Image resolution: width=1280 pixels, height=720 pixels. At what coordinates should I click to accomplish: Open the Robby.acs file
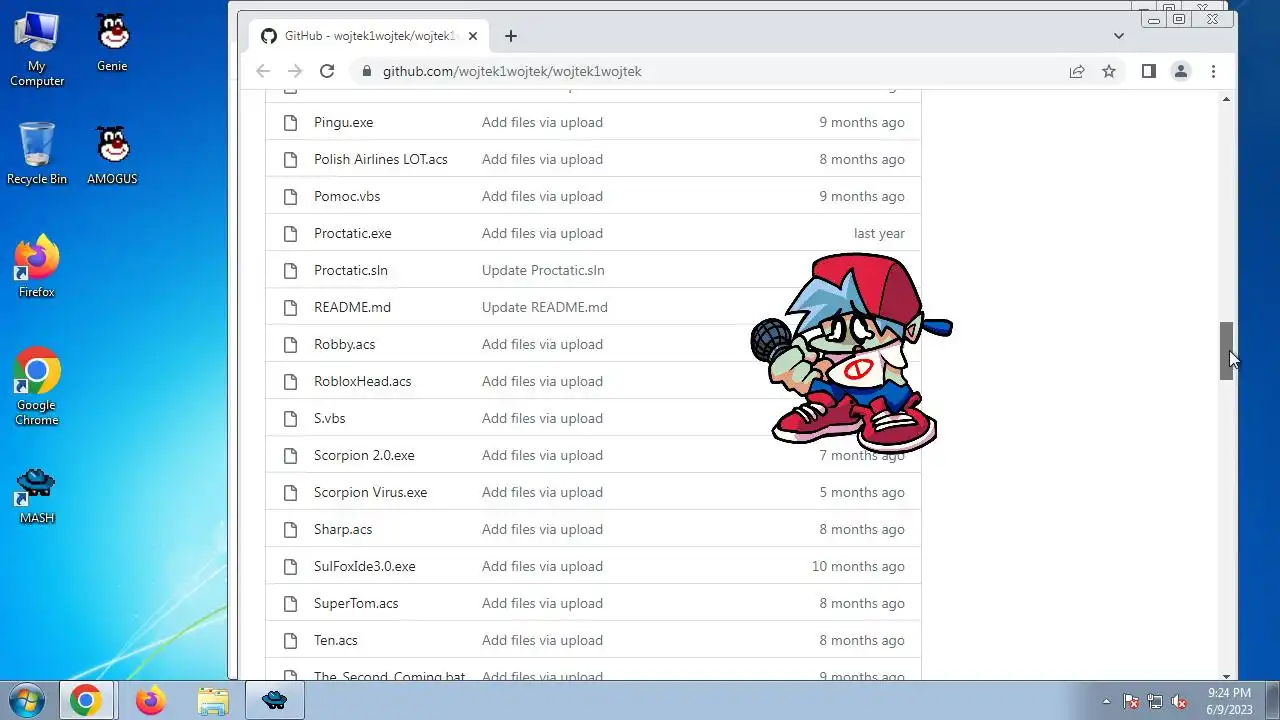345,344
